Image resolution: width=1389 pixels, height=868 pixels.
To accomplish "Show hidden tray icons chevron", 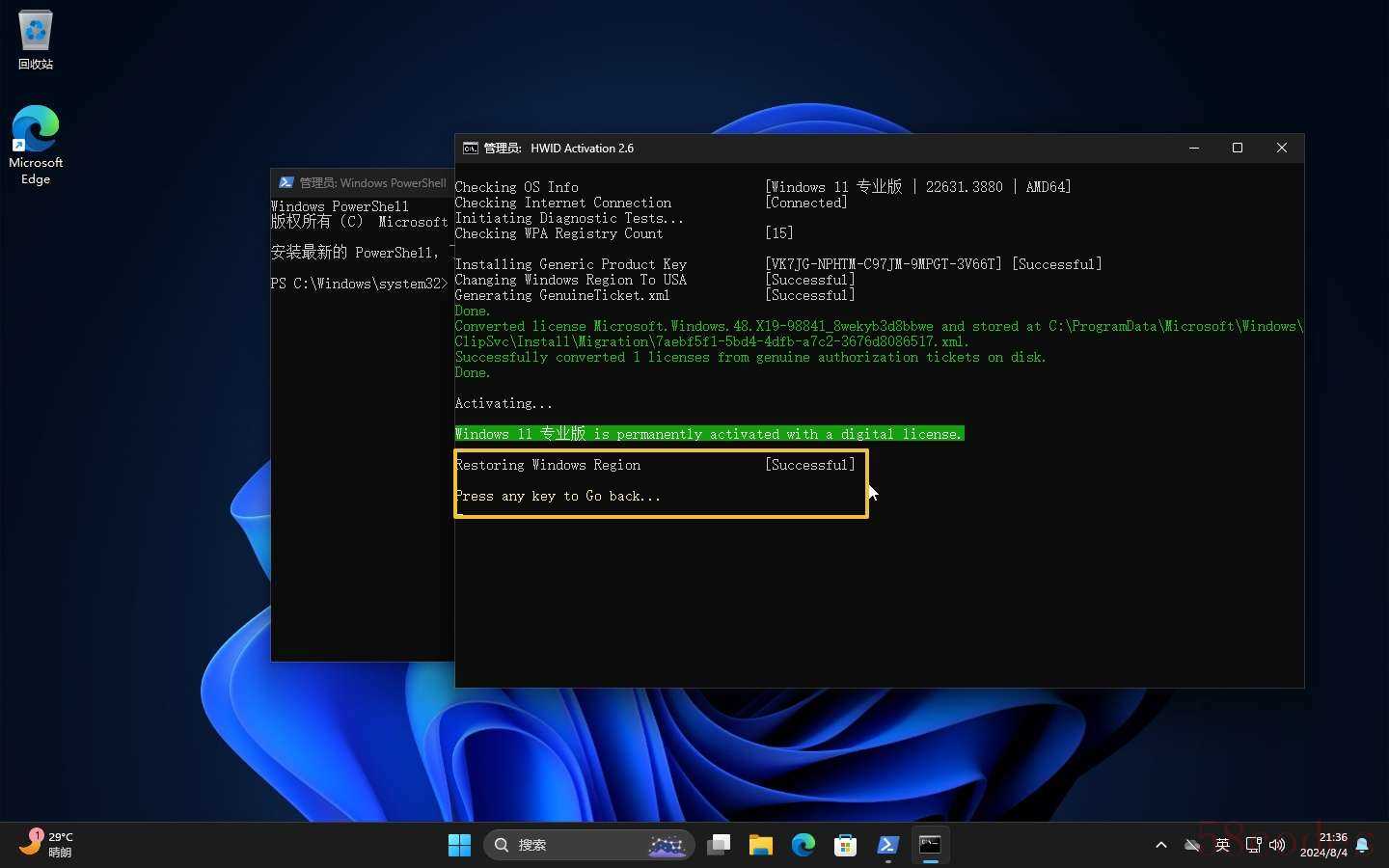I will click(x=1161, y=845).
